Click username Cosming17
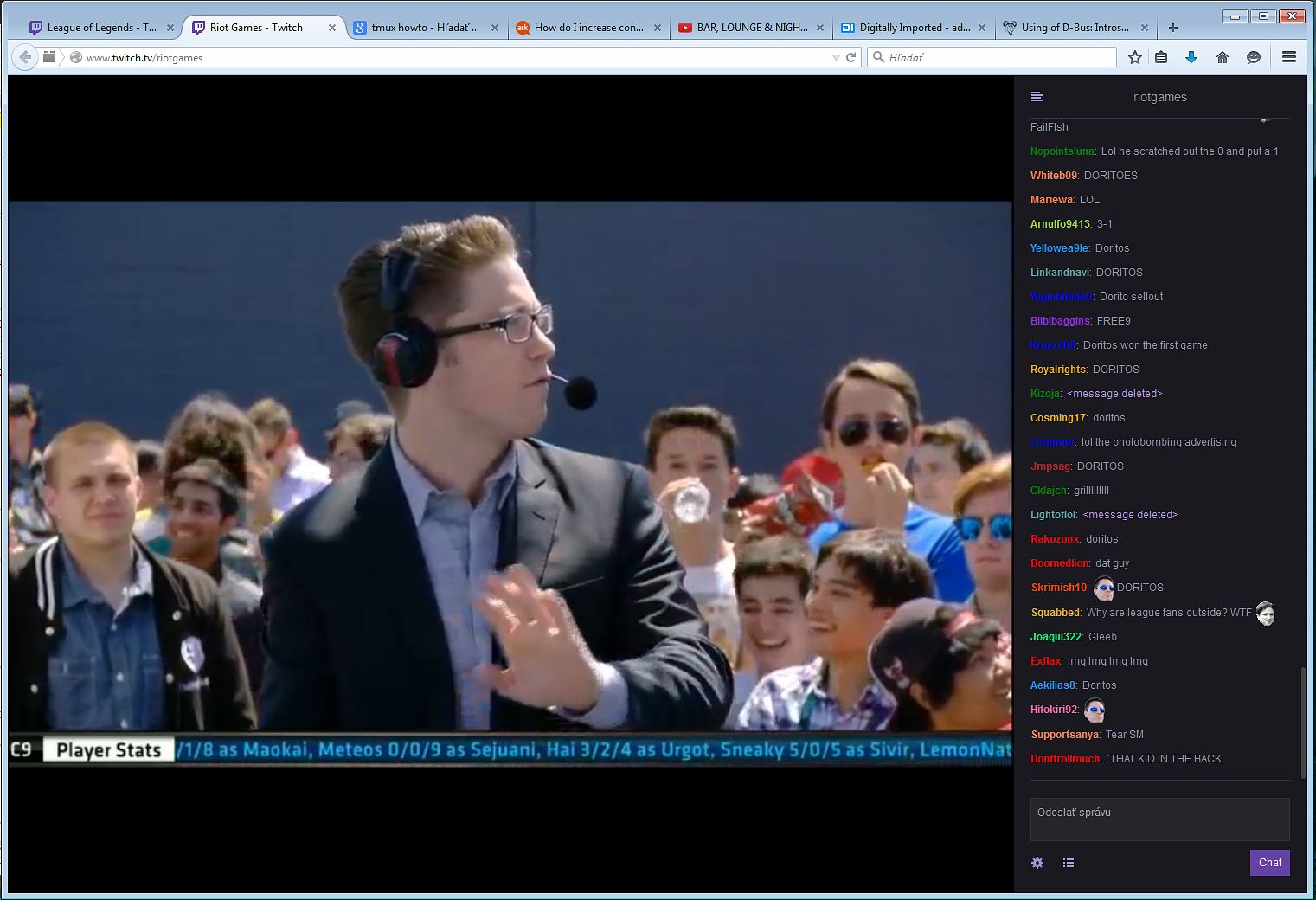1316x900 pixels. pos(1058,418)
